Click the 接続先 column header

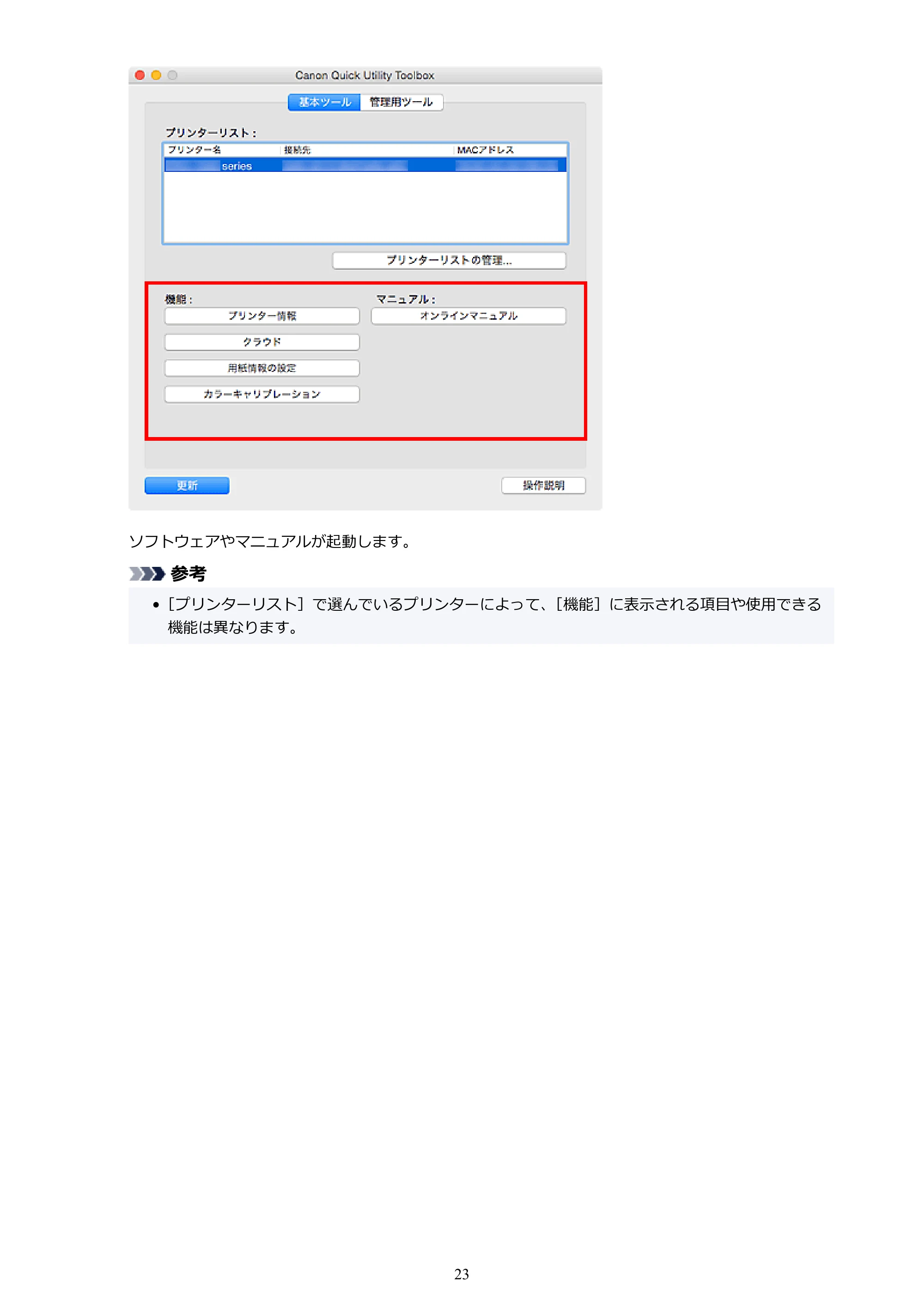[x=368, y=150]
